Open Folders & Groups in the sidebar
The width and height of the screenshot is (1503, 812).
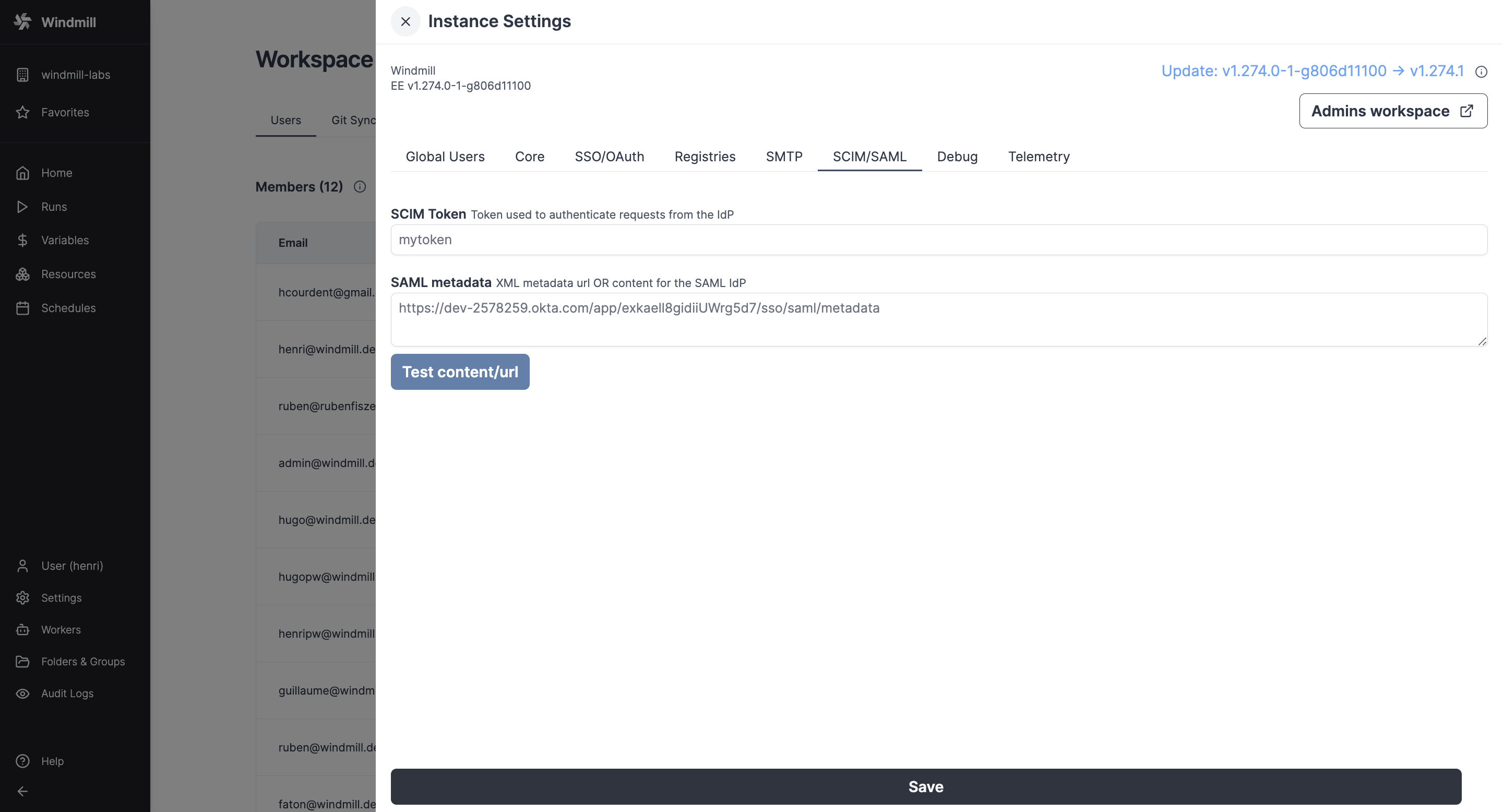click(x=83, y=662)
